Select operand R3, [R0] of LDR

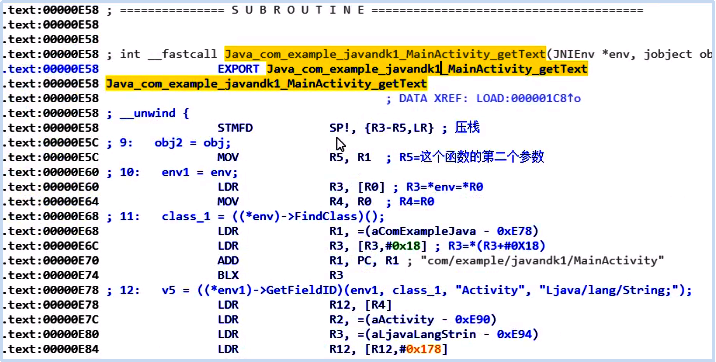[357, 187]
